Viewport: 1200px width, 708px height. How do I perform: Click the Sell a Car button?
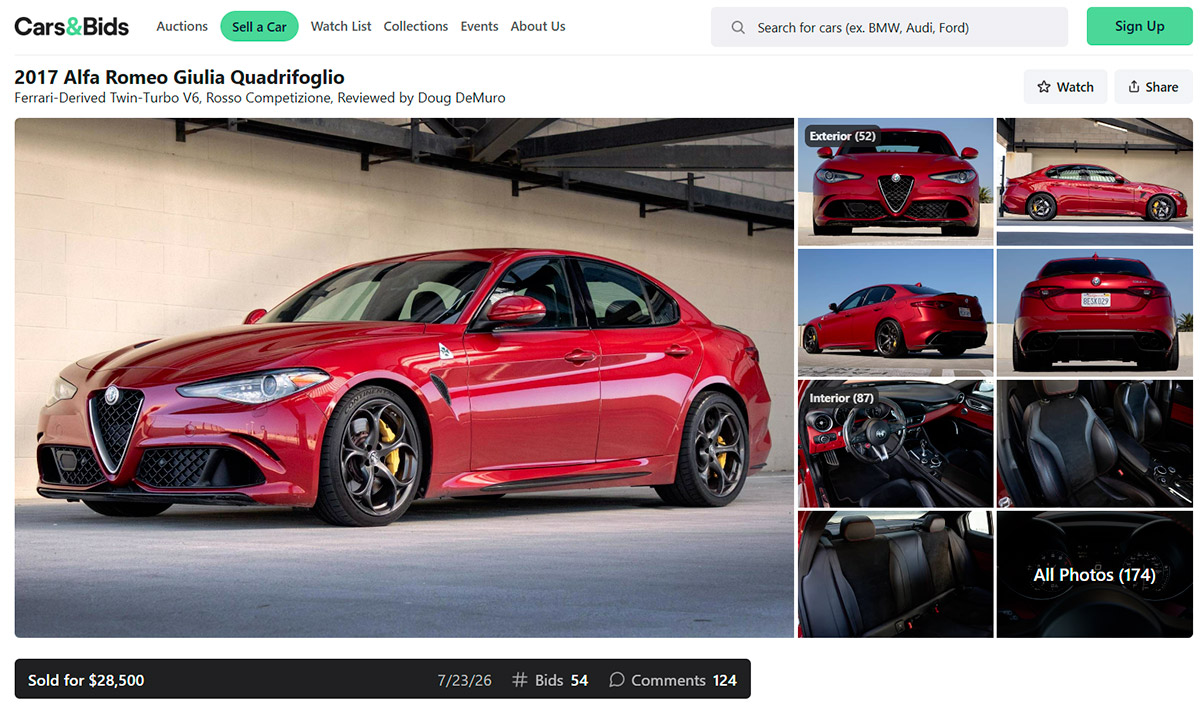point(259,27)
